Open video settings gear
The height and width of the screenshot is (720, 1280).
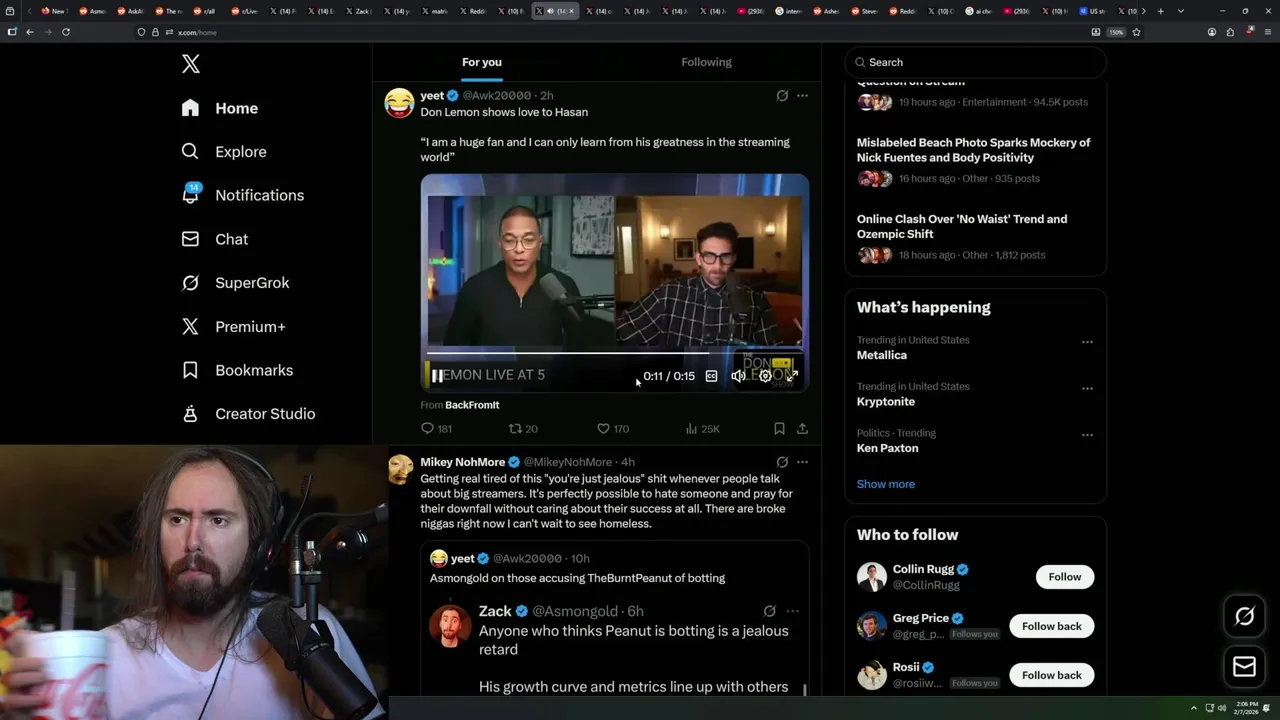click(x=765, y=376)
